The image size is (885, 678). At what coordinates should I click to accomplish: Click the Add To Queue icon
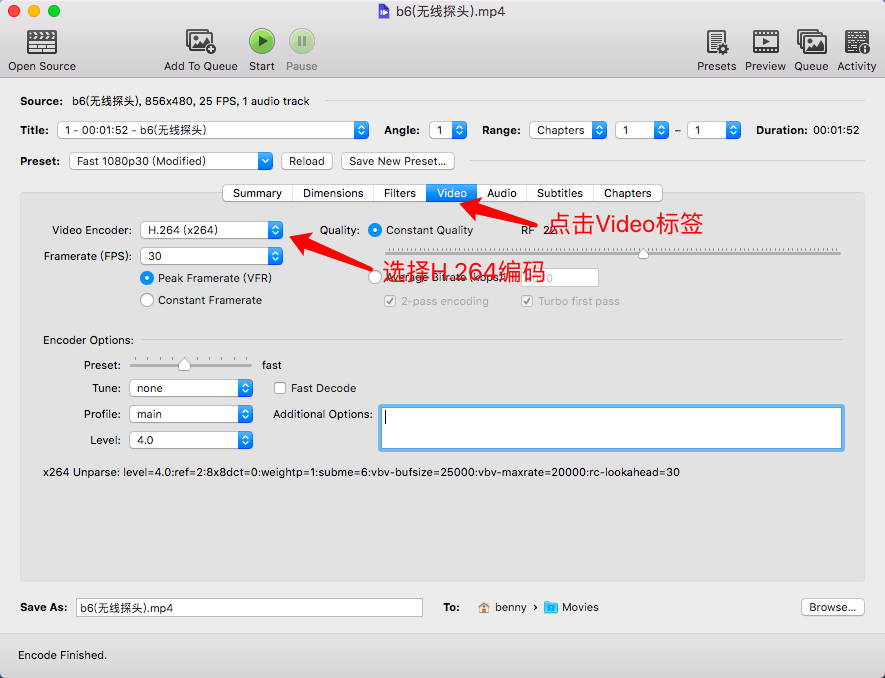click(x=200, y=41)
